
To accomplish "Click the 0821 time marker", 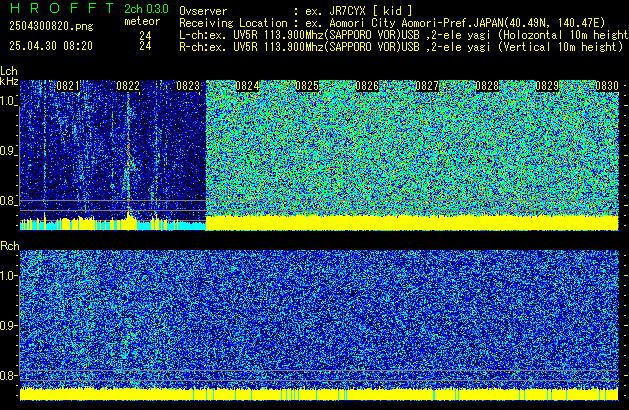I will click(x=68, y=86).
